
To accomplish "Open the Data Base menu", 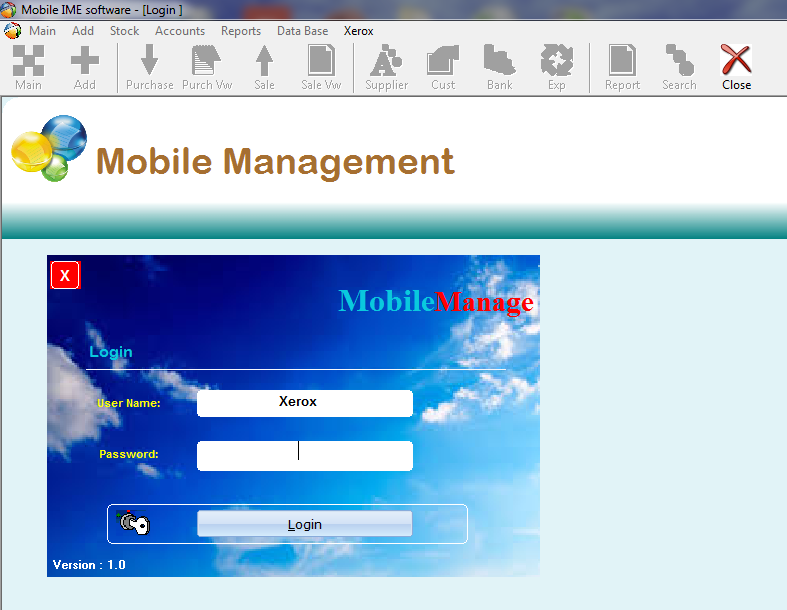I will [303, 31].
